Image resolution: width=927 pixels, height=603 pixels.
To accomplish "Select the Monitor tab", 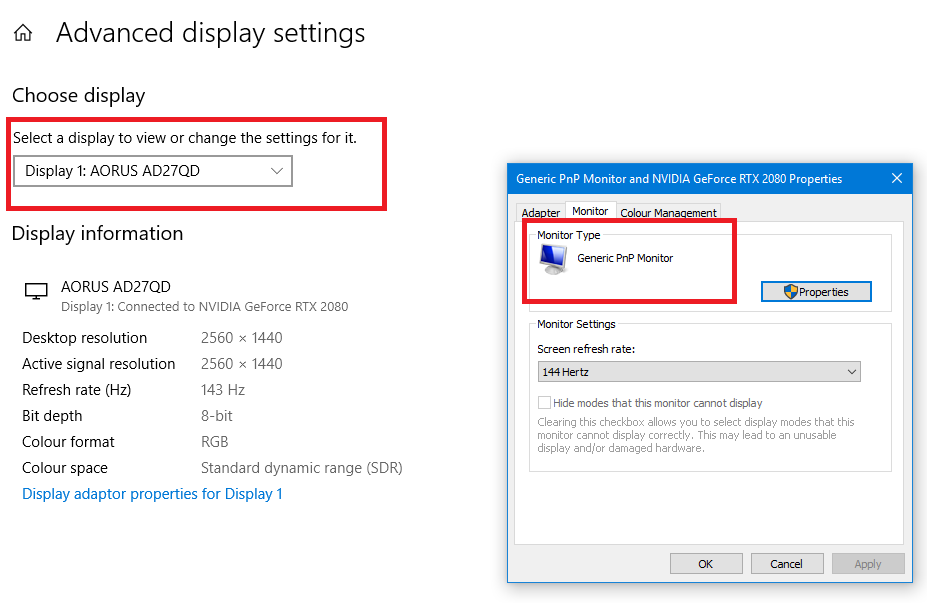I will coord(590,211).
